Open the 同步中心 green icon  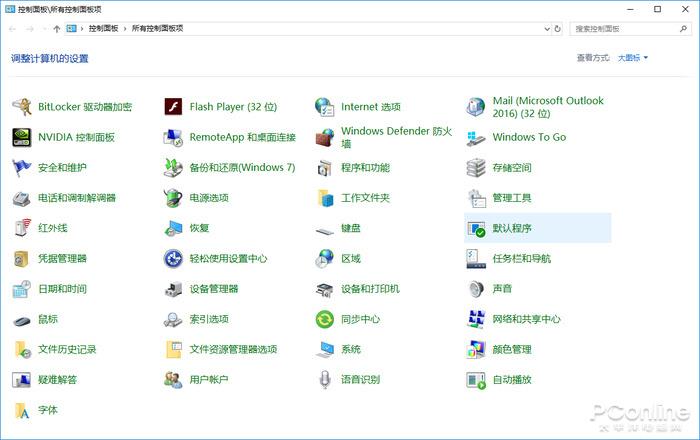tap(325, 320)
